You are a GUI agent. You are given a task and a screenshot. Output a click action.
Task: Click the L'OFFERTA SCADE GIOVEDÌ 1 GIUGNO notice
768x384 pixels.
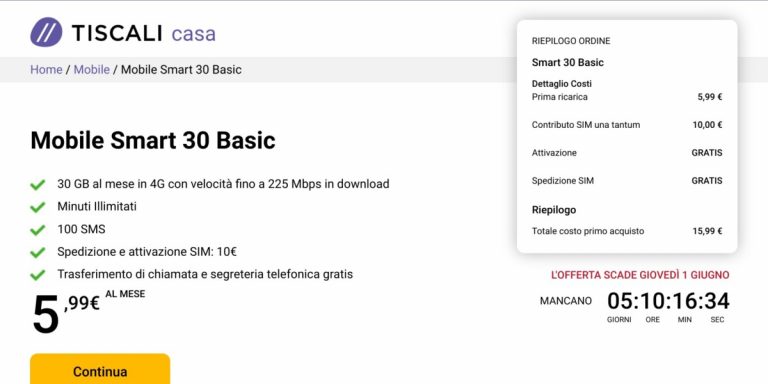point(640,275)
